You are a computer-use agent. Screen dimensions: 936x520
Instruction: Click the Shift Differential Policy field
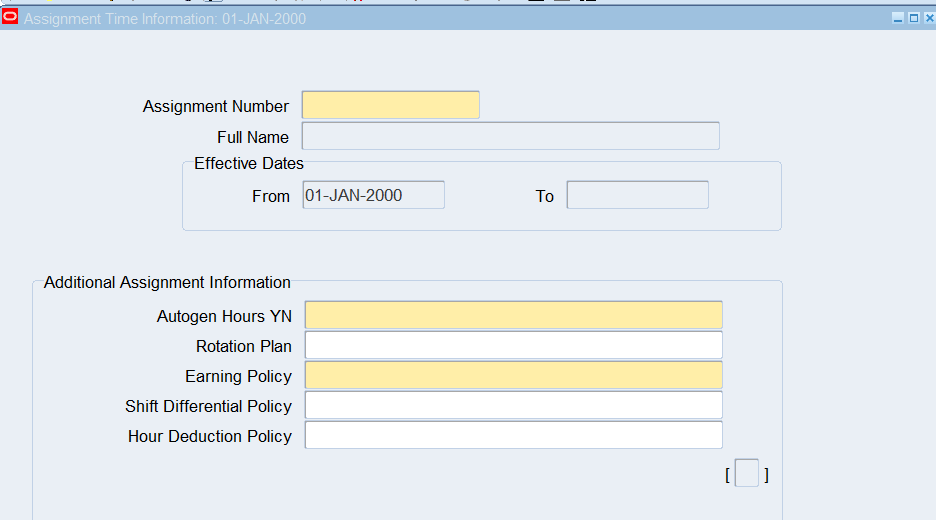tap(513, 405)
